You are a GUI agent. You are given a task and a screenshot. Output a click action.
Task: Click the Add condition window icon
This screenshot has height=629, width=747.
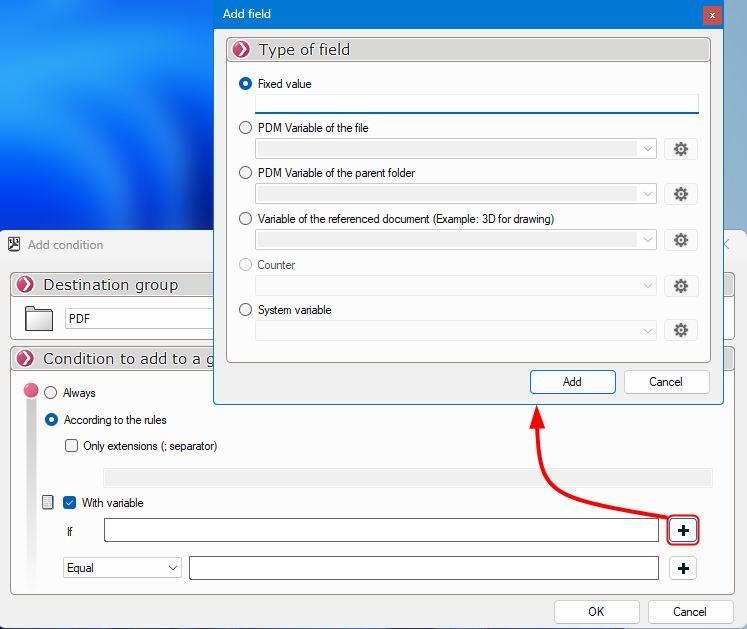click(x=14, y=244)
